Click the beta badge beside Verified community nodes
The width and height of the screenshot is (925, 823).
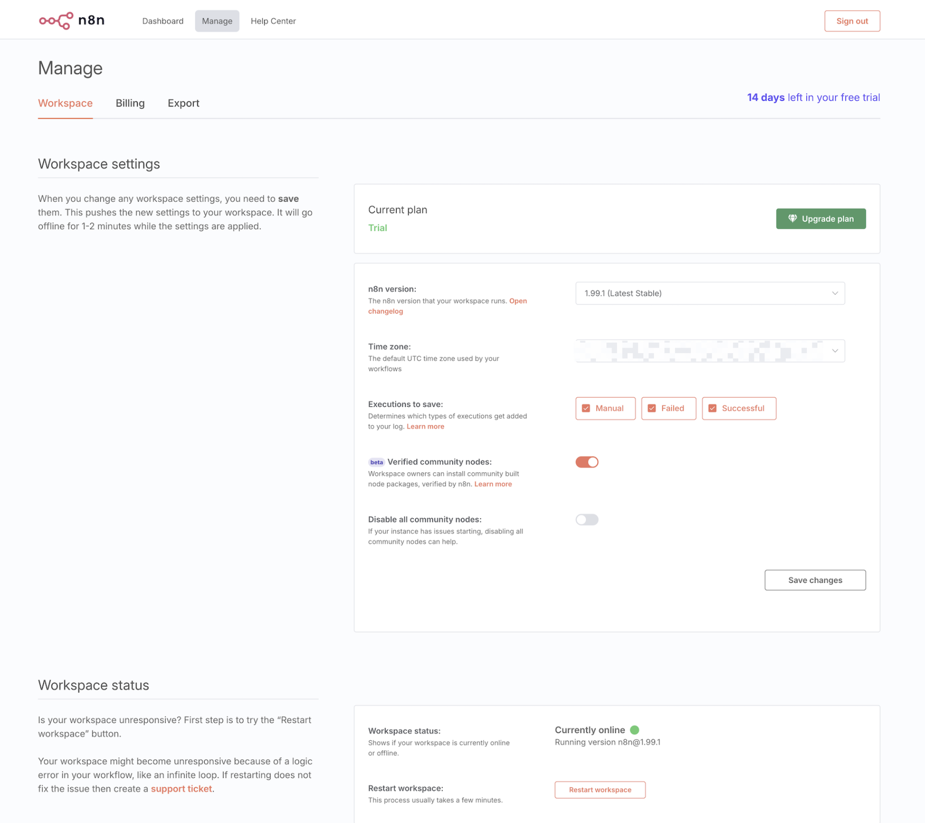[376, 462]
